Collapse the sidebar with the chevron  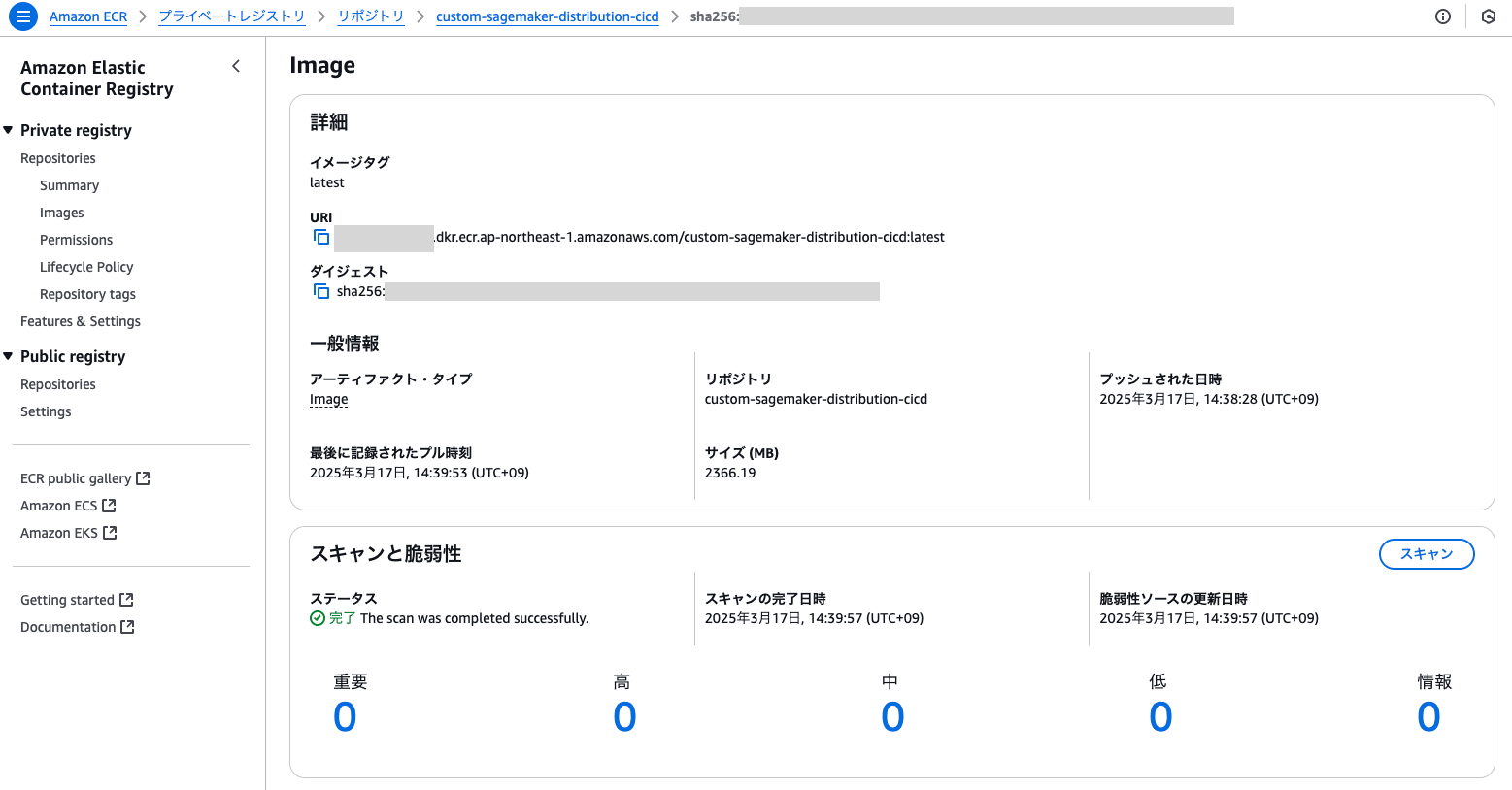[x=236, y=66]
